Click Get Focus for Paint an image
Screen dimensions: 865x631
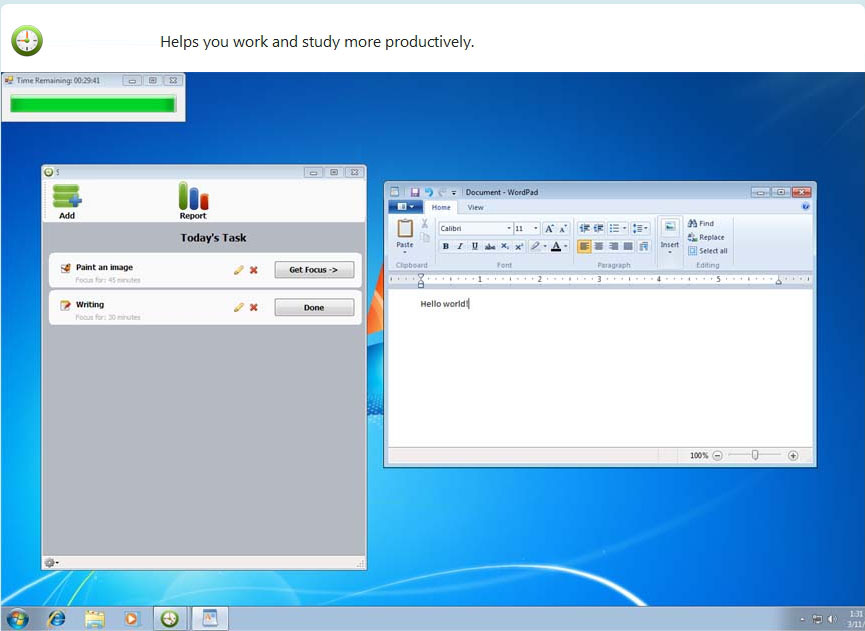(314, 270)
